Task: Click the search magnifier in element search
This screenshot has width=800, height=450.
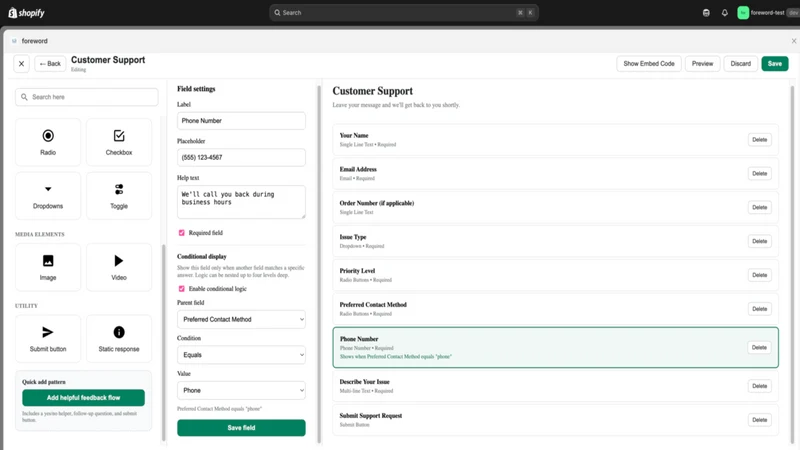Action: point(24,97)
